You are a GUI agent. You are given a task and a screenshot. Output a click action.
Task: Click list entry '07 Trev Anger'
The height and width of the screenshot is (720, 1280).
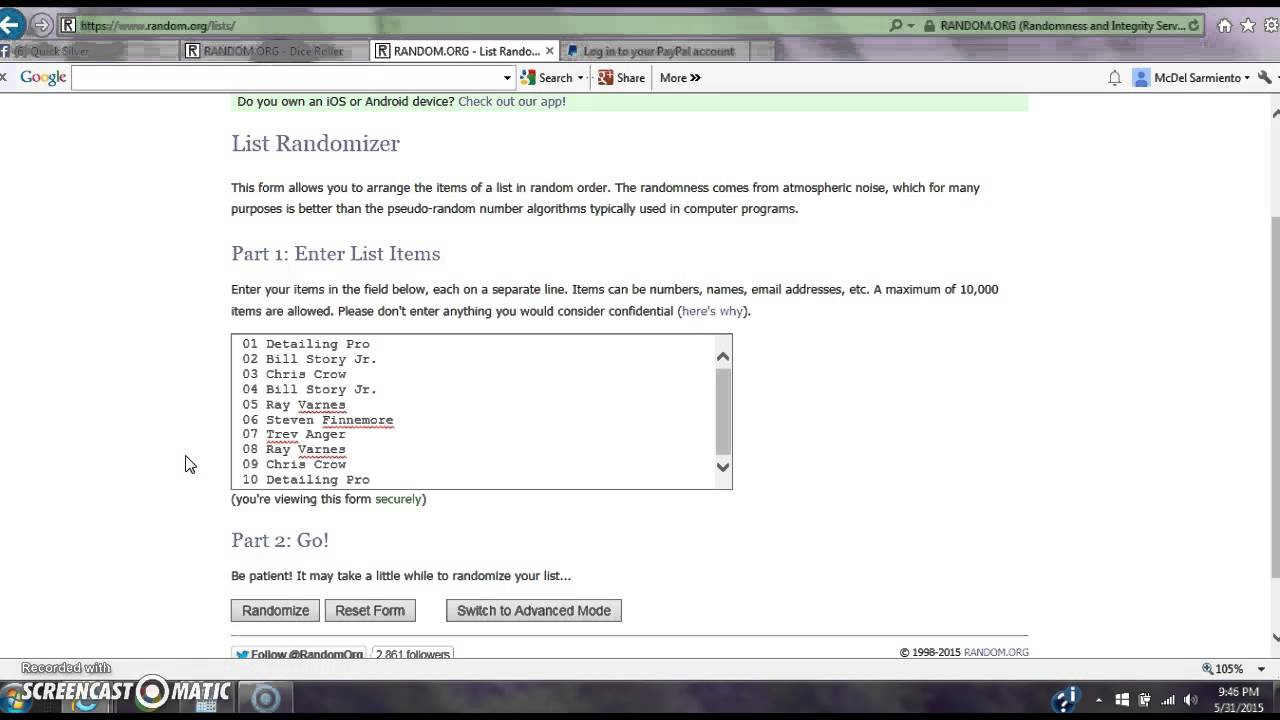(294, 434)
